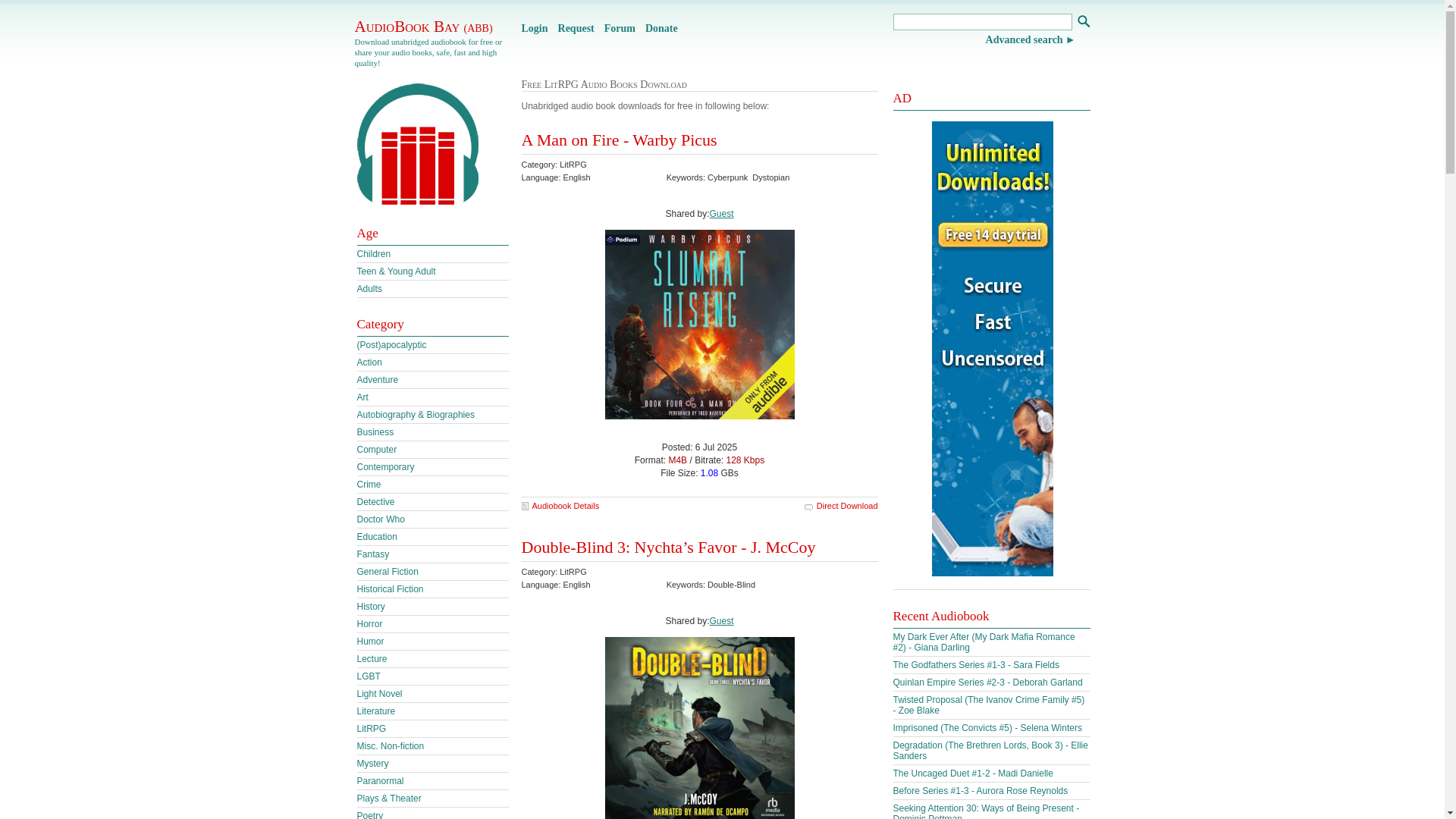Click the Unlimited Downloads ad banner
Screen dimensions: 1456x819
[992, 349]
